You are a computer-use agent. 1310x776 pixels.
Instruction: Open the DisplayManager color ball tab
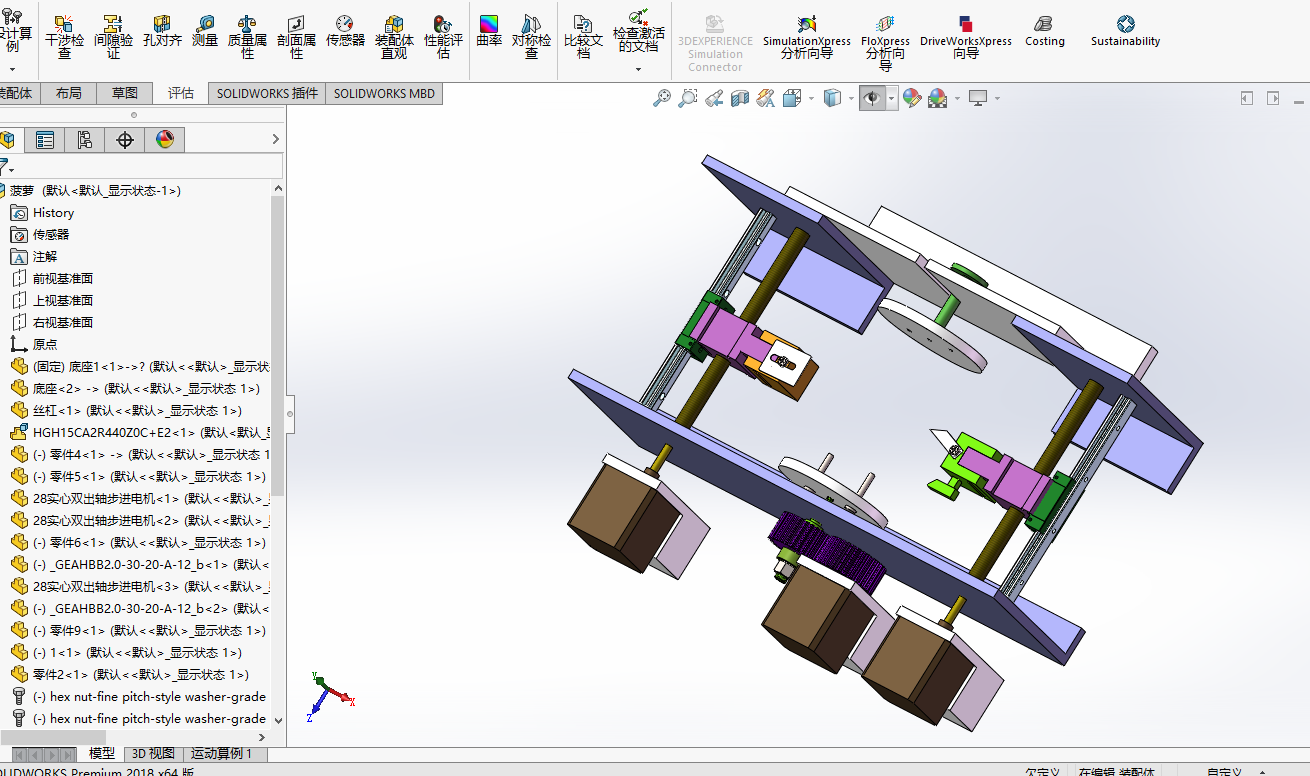pos(165,140)
